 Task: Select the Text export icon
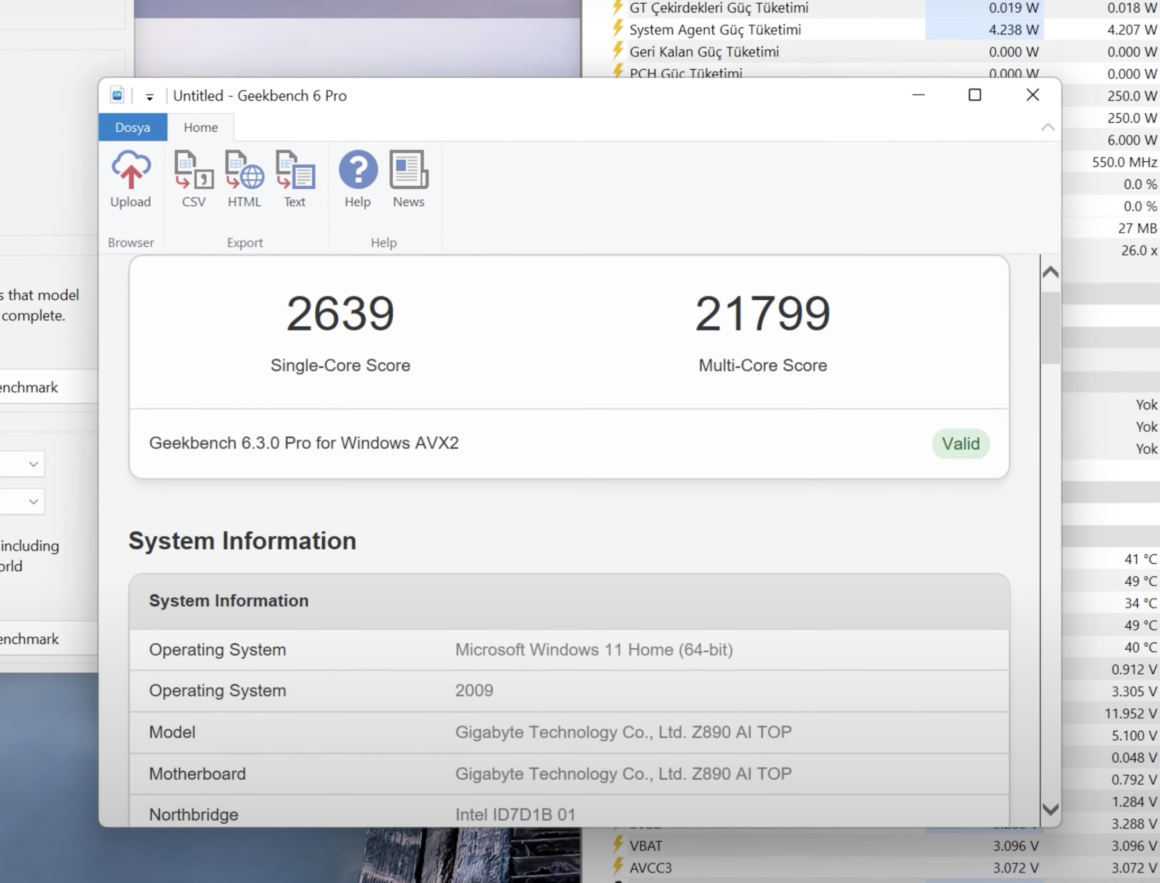point(295,170)
